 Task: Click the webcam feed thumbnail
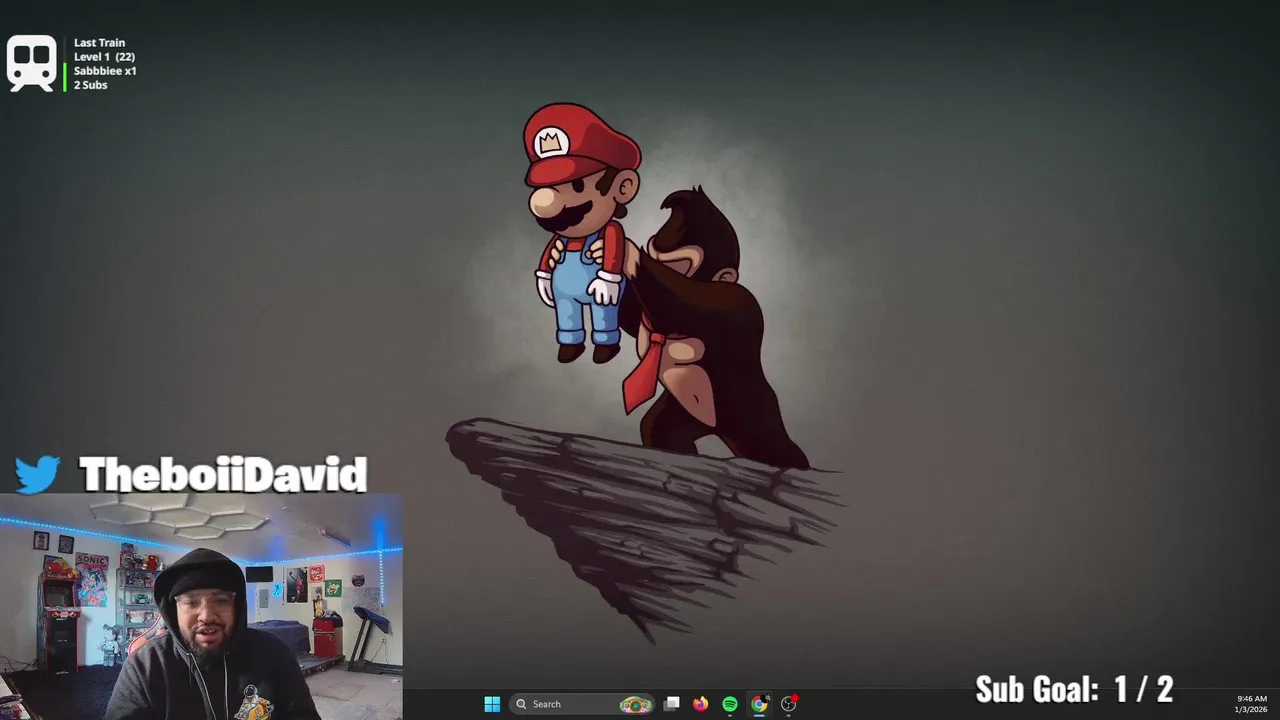201,606
